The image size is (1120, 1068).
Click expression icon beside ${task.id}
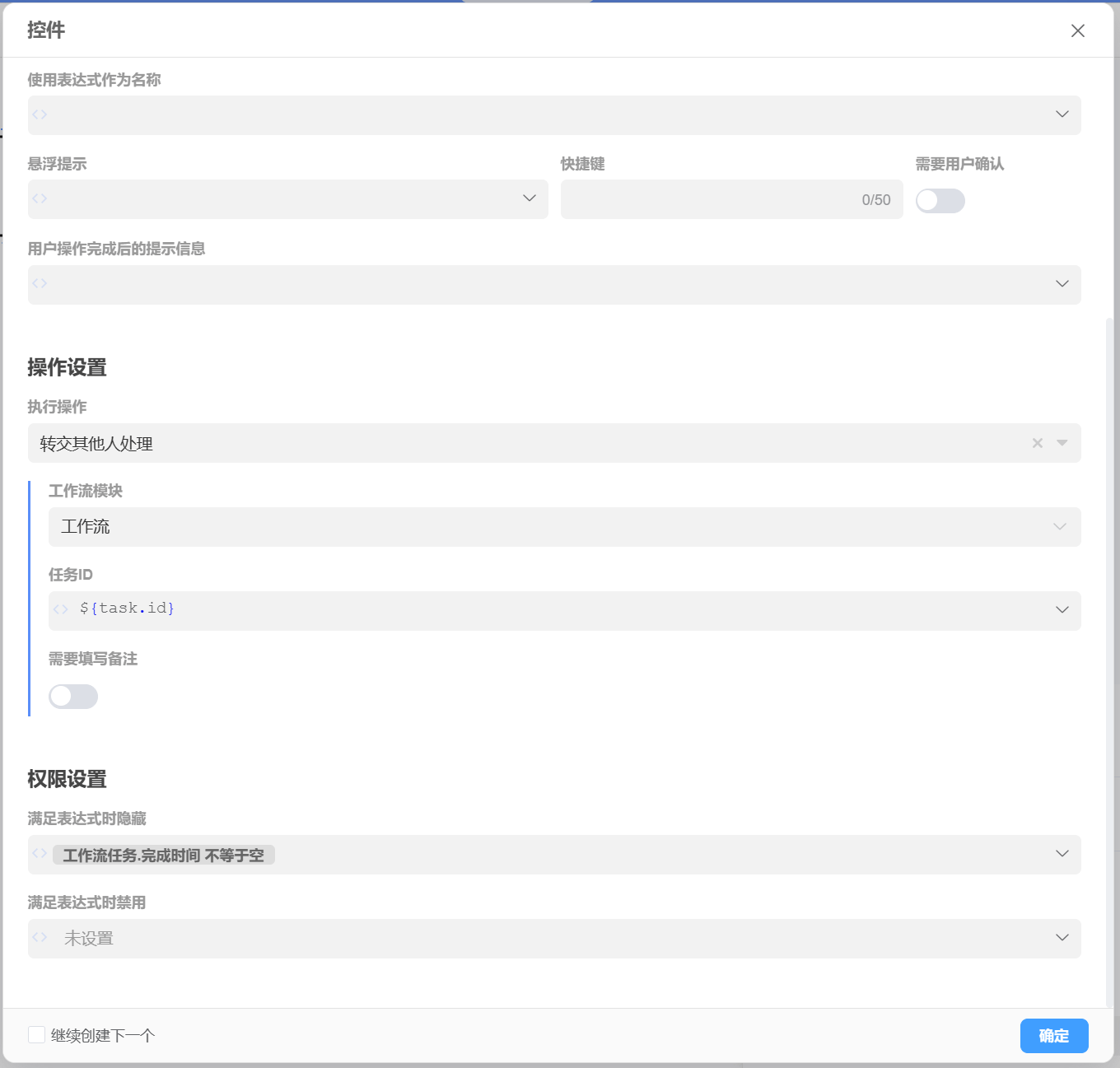click(60, 609)
